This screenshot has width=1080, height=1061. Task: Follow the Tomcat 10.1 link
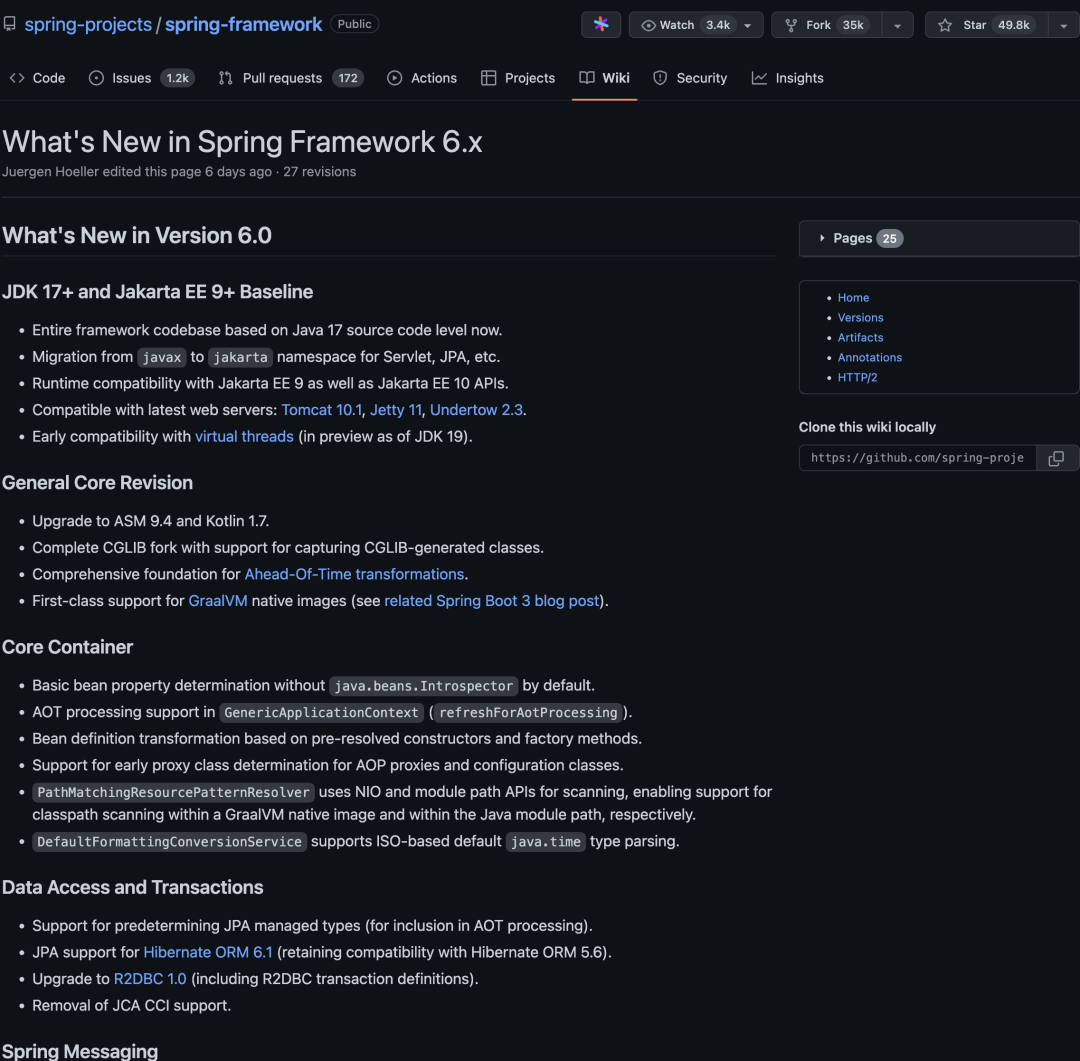(322, 410)
